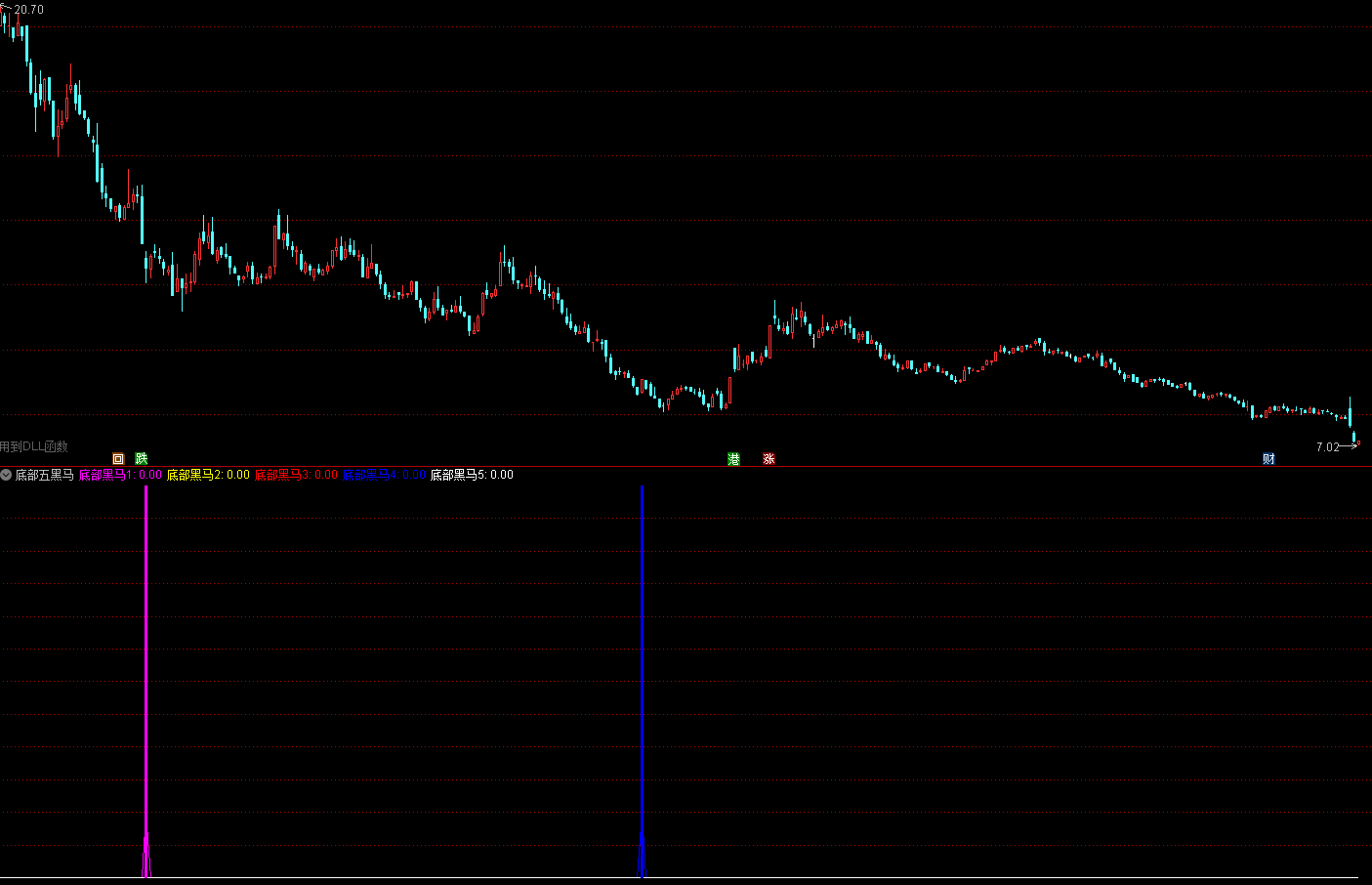Click the green 跌 event marker icon
This screenshot has height=885, width=1372.
point(142,459)
